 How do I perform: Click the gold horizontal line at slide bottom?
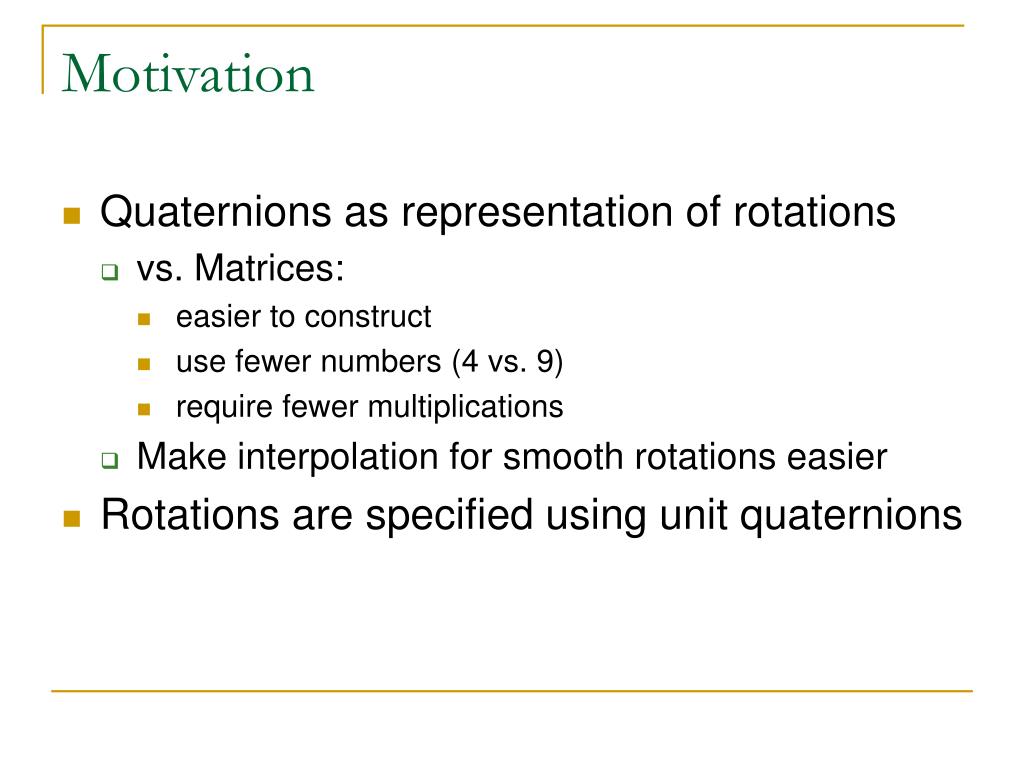[512, 690]
